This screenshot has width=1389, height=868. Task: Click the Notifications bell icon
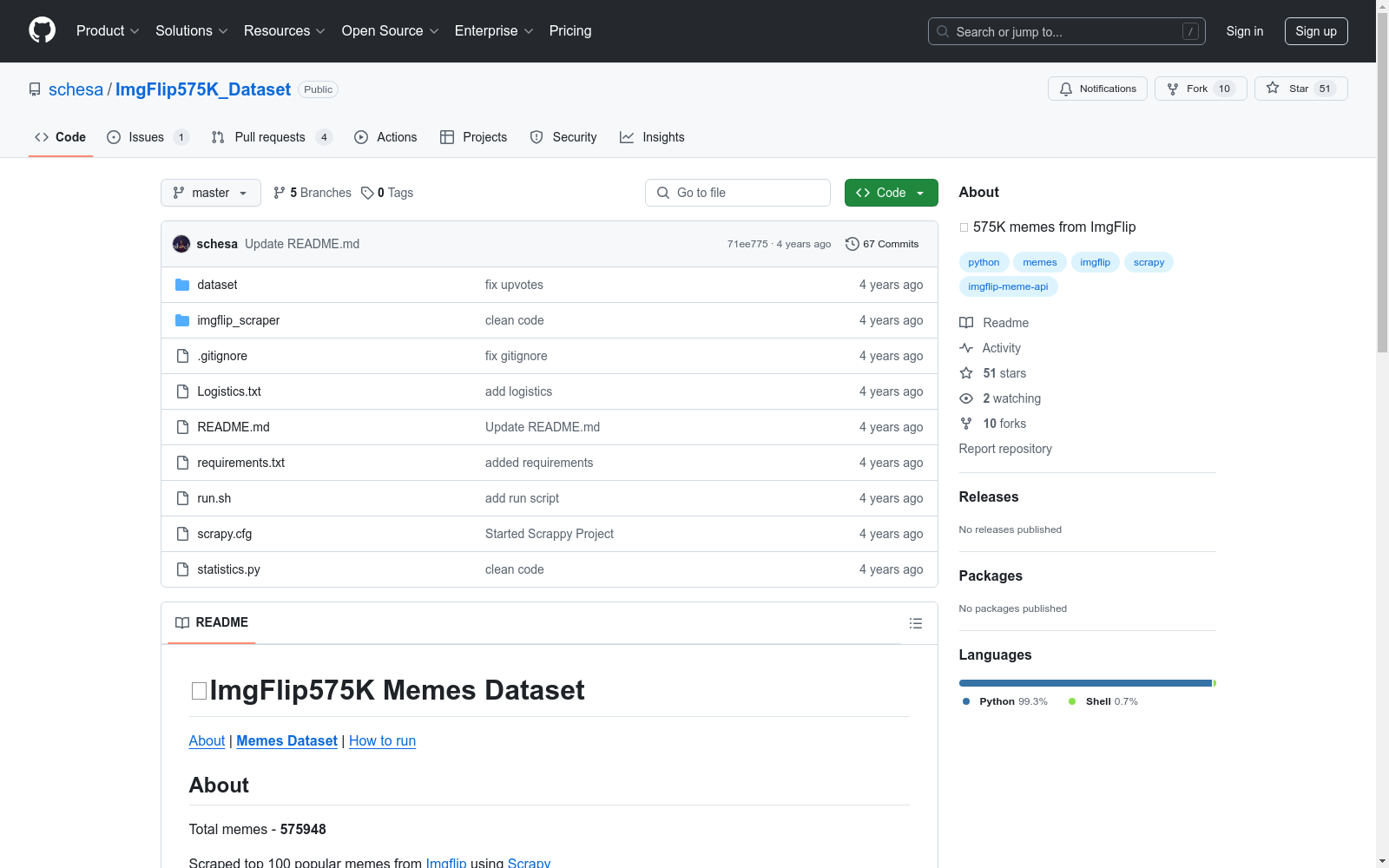pos(1066,89)
